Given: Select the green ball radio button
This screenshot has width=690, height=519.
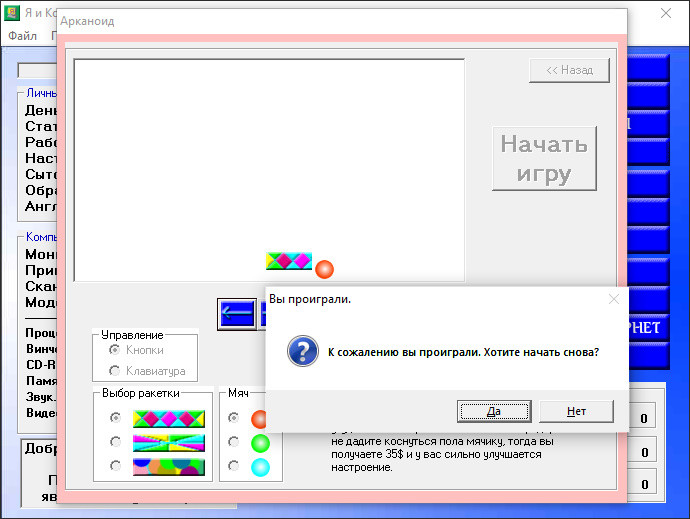Looking at the screenshot, I should point(234,442).
